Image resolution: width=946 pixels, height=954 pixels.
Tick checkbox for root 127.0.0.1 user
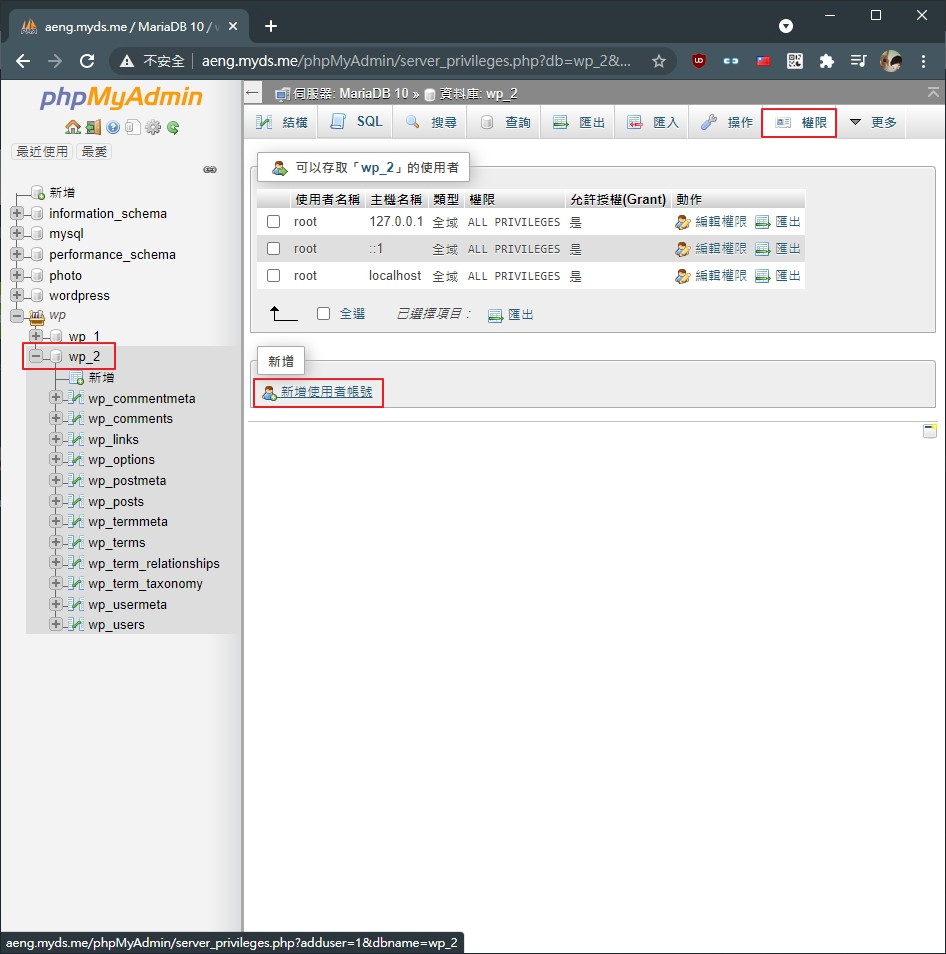(274, 221)
